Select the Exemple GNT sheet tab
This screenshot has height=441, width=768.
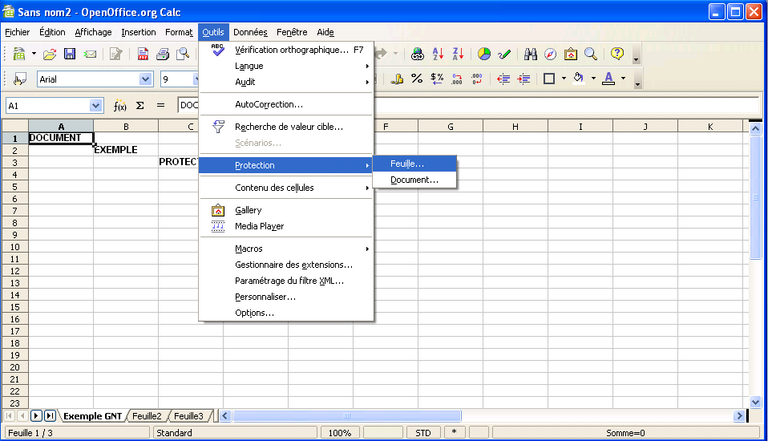coord(93,416)
